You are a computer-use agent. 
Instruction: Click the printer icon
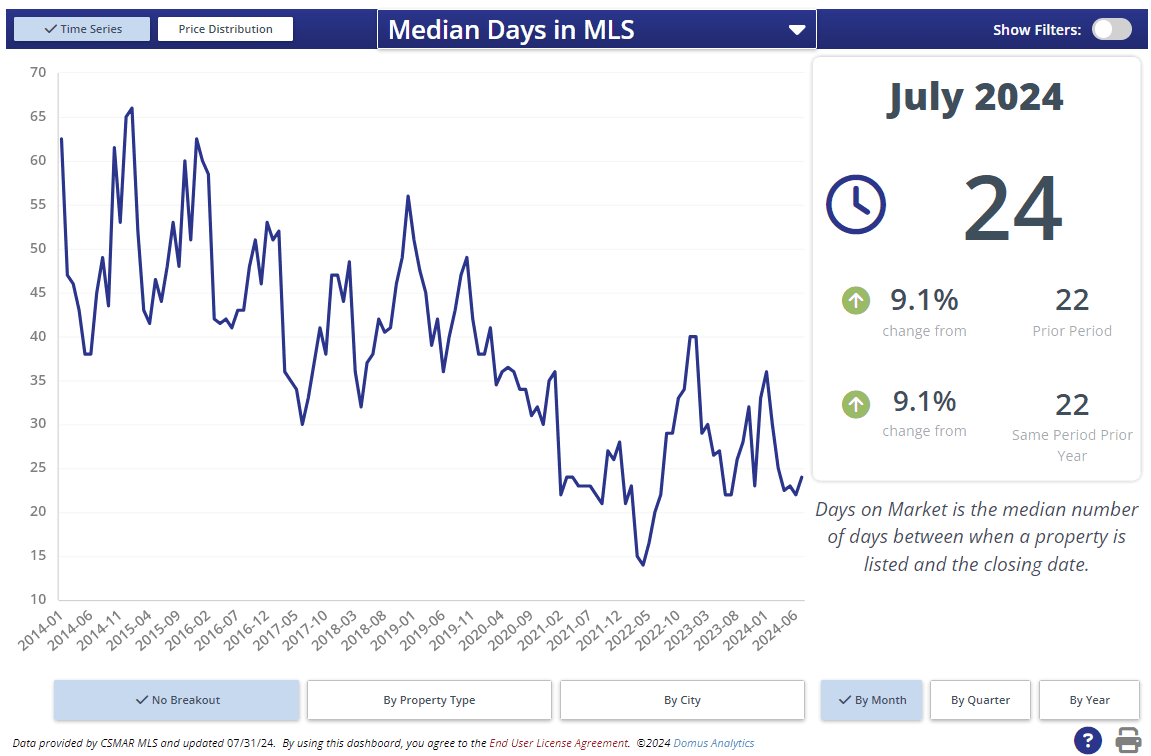point(1129,741)
